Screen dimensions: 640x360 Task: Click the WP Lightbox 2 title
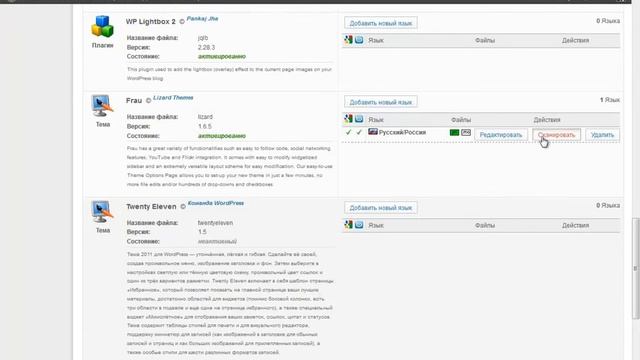pyautogui.click(x=151, y=21)
